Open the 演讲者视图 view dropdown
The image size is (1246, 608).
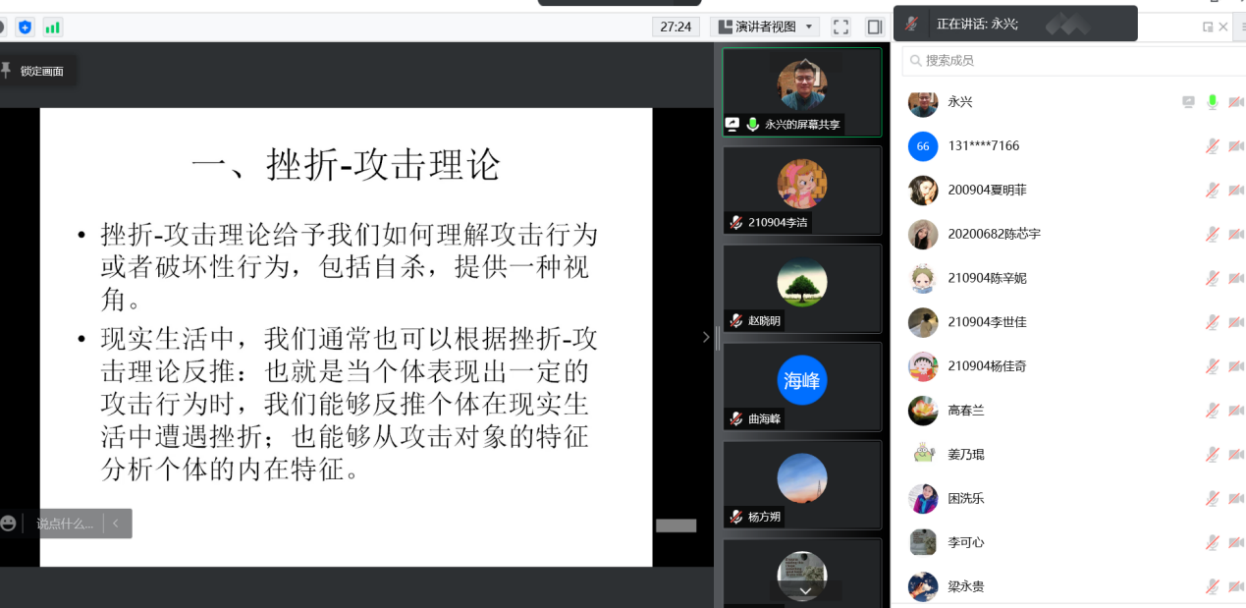coord(765,27)
